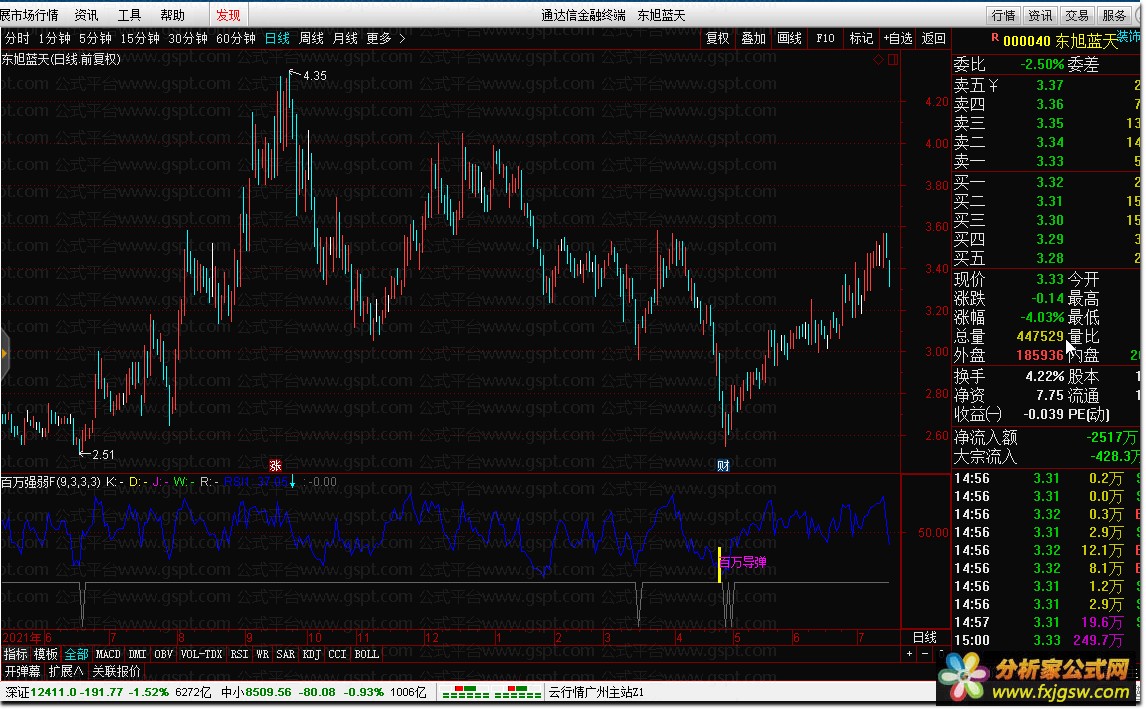Click the first signal-strength indicator in status bar
This screenshot has width=1146, height=709.
point(466,691)
